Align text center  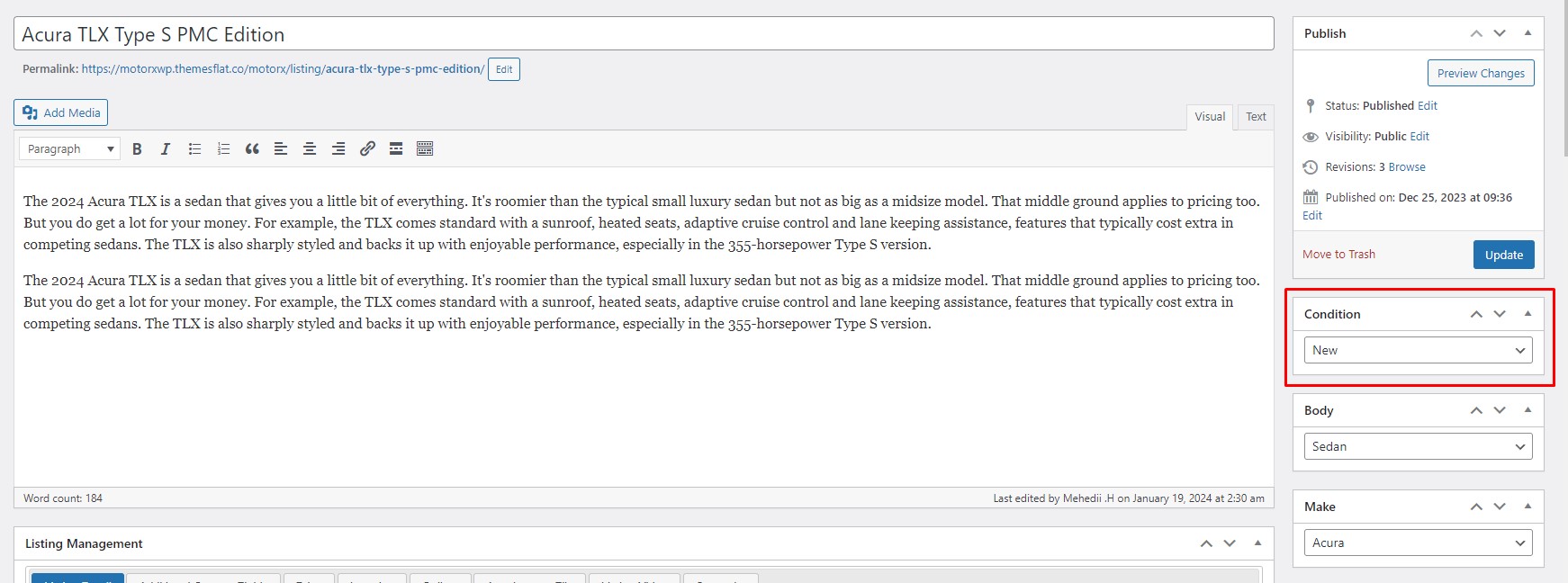[x=310, y=149]
